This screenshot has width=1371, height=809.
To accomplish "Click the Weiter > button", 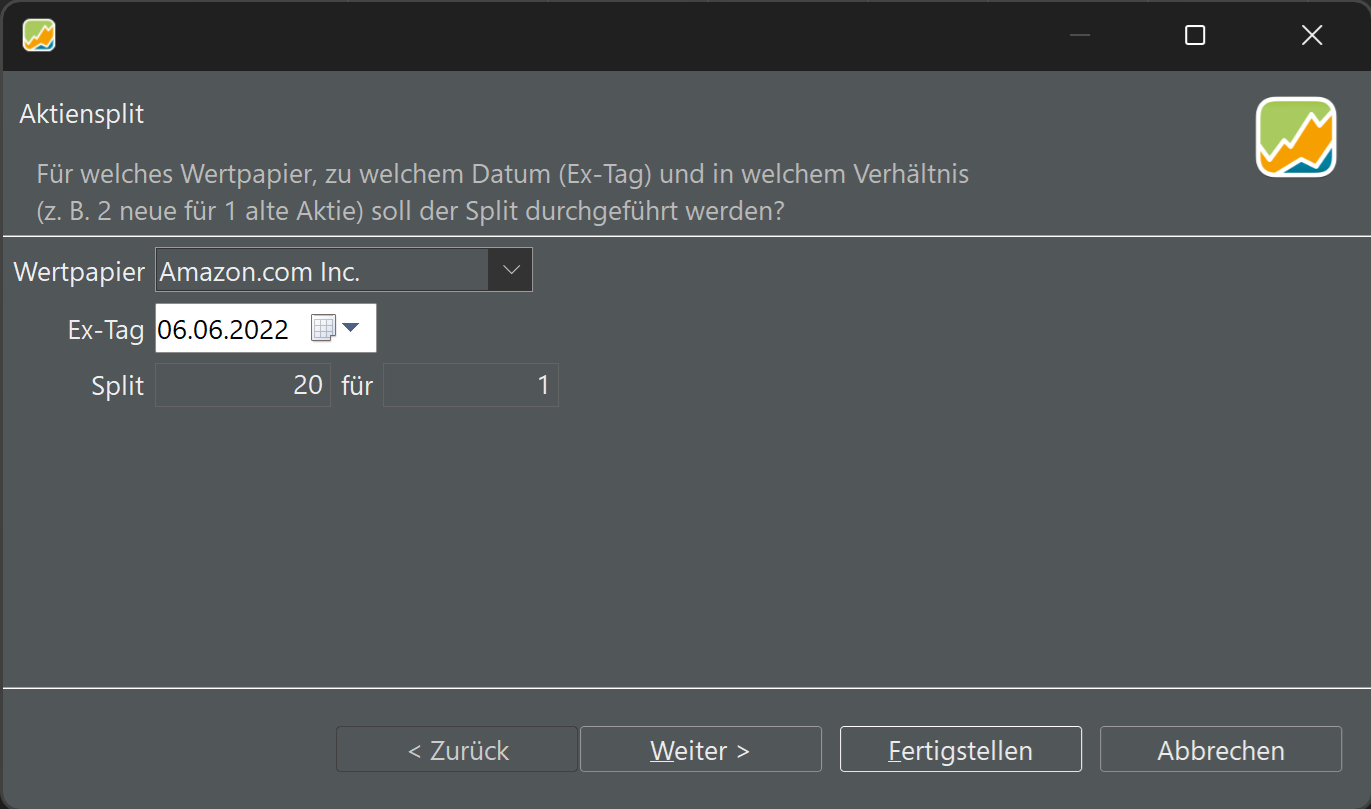I will (700, 749).
